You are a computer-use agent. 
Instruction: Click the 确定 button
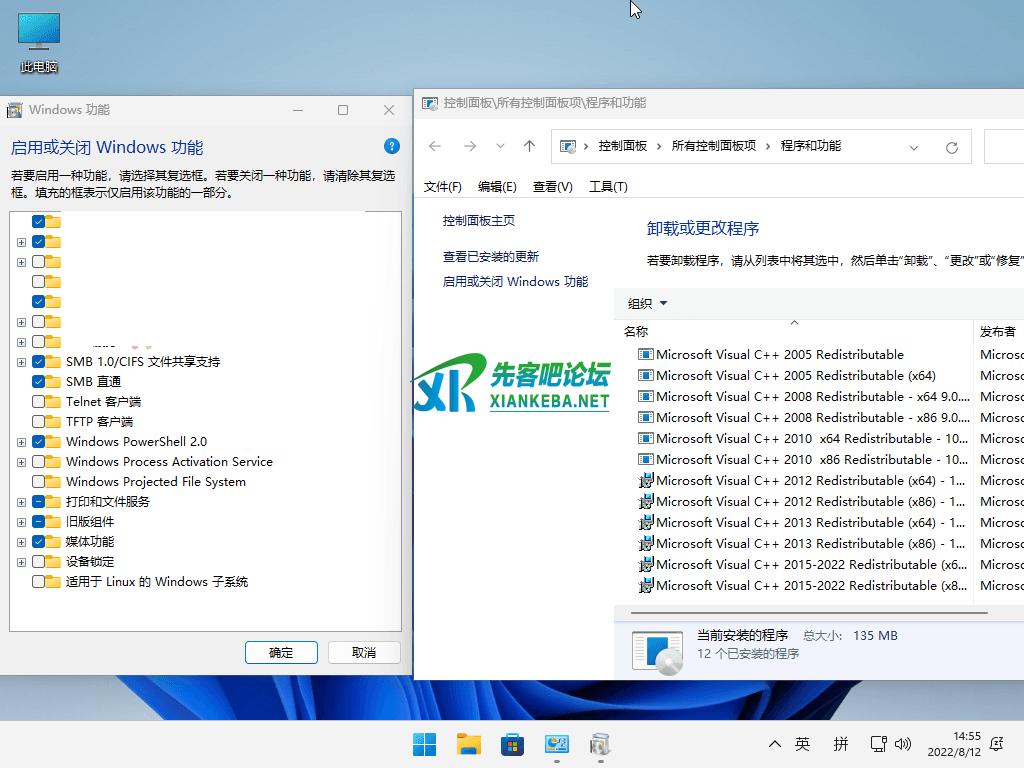coord(281,652)
